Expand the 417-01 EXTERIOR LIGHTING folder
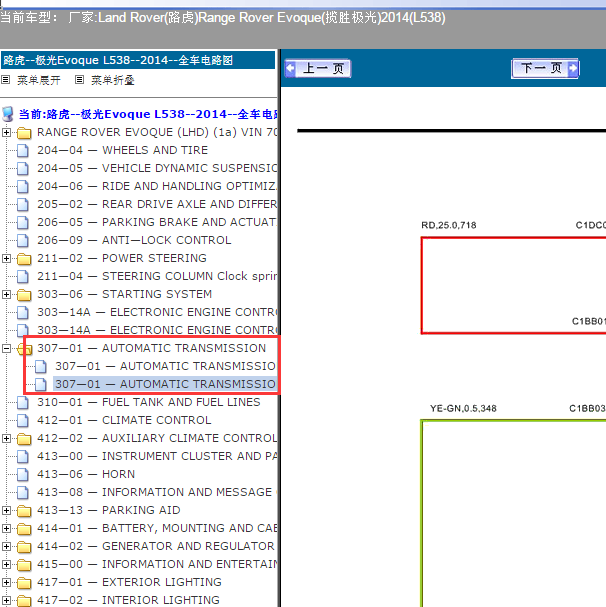Viewport: 606px width, 607px height. point(6,582)
